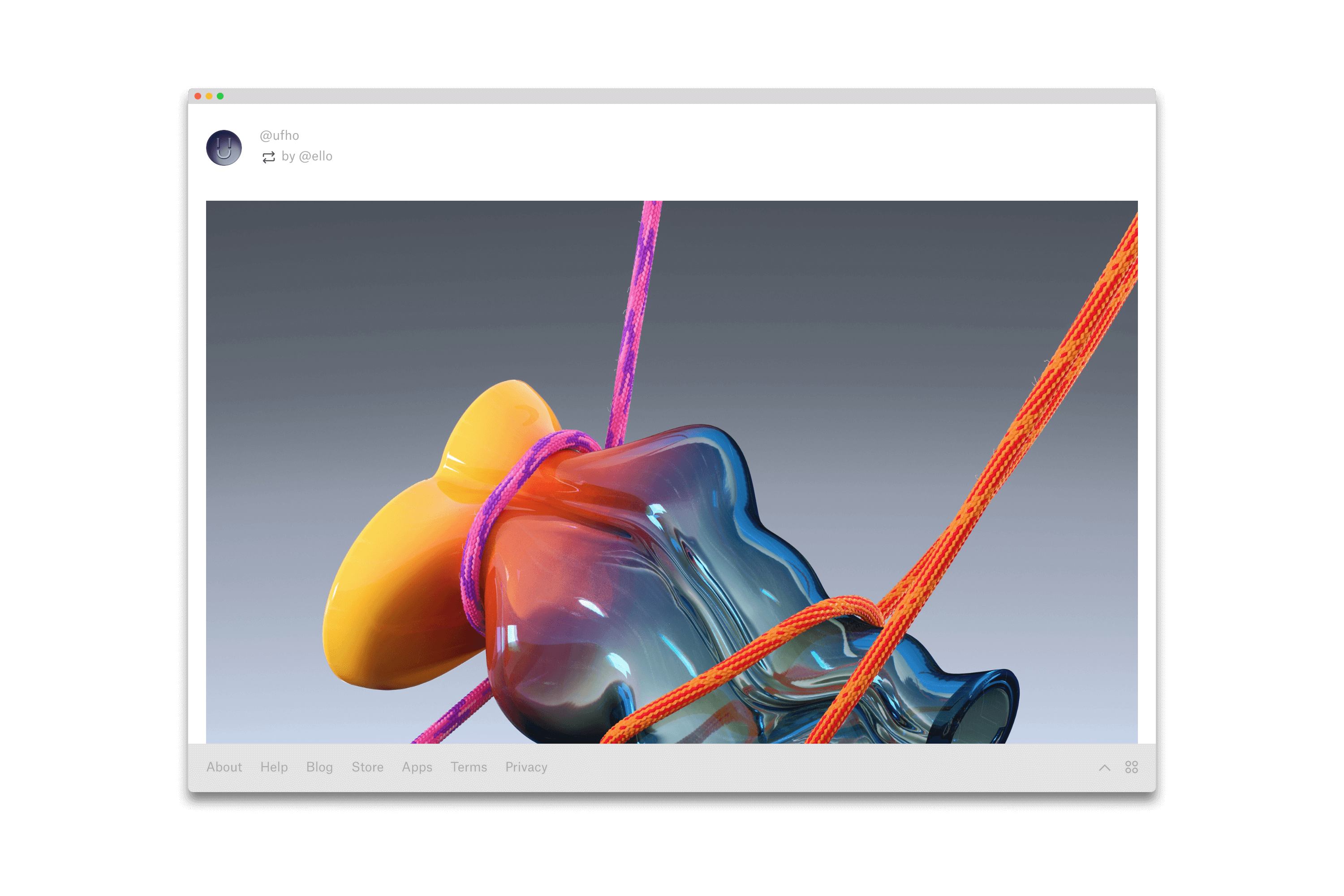Image resolution: width=1344 pixels, height=896 pixels.
Task: Open the 'by @ello' reposter link
Action: [x=307, y=156]
